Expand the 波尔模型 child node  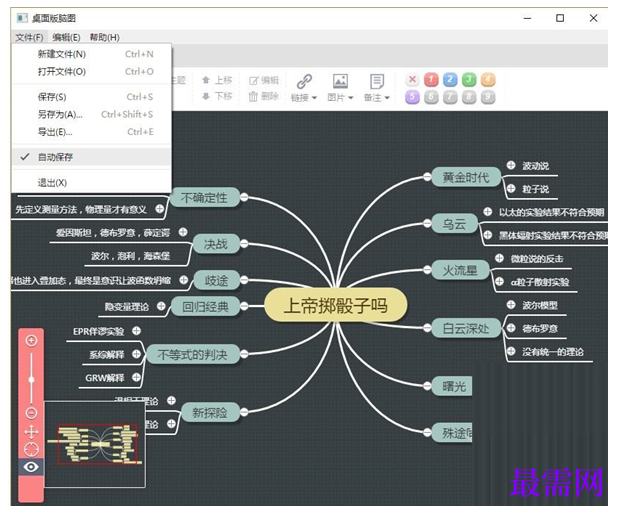click(511, 305)
